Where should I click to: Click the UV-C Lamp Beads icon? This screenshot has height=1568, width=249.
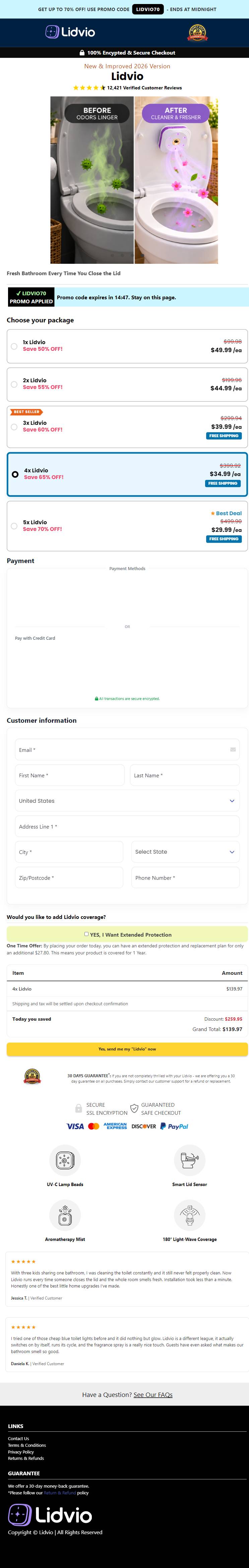[65, 1160]
